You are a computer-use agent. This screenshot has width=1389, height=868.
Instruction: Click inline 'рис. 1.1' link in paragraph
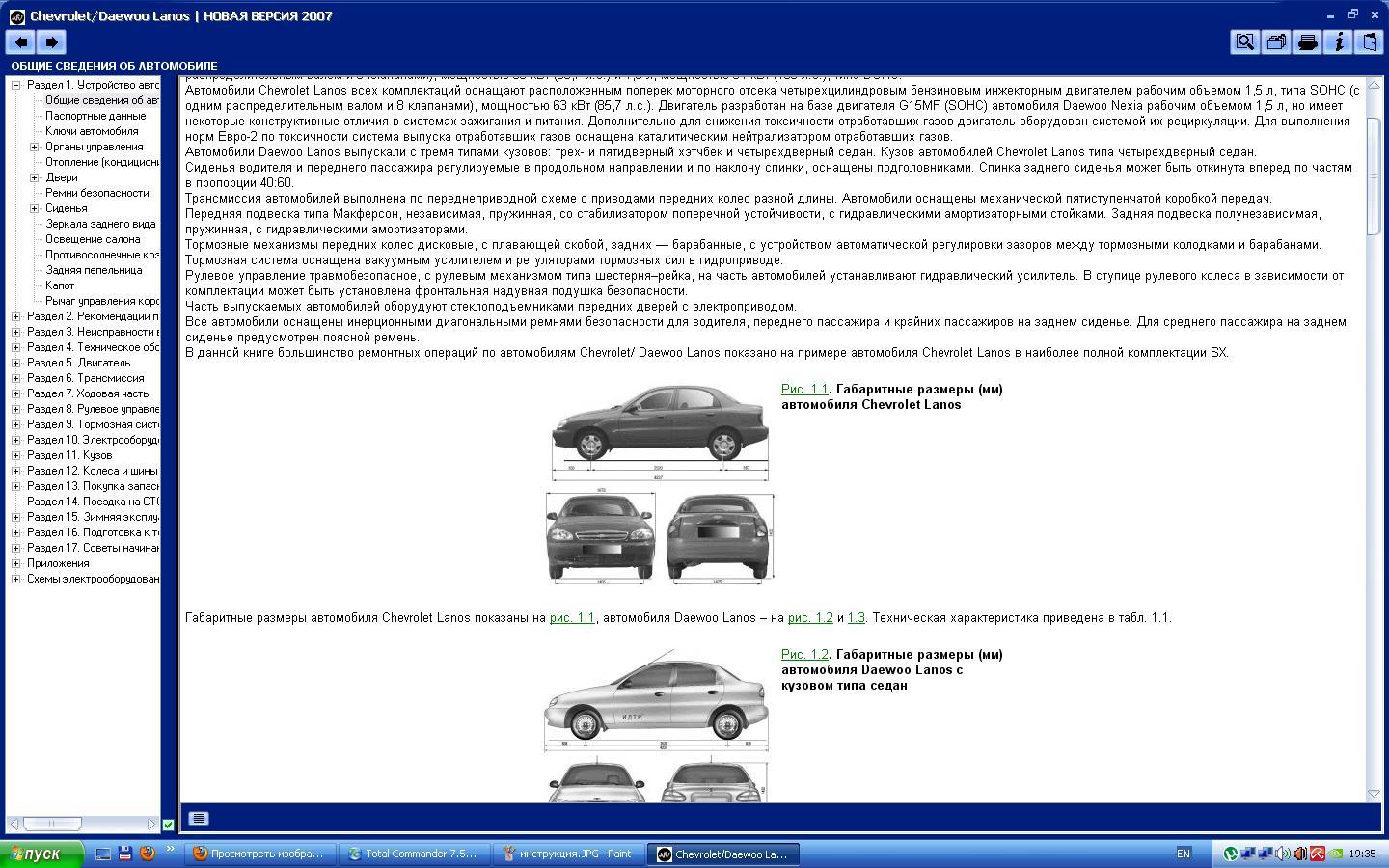click(572, 618)
